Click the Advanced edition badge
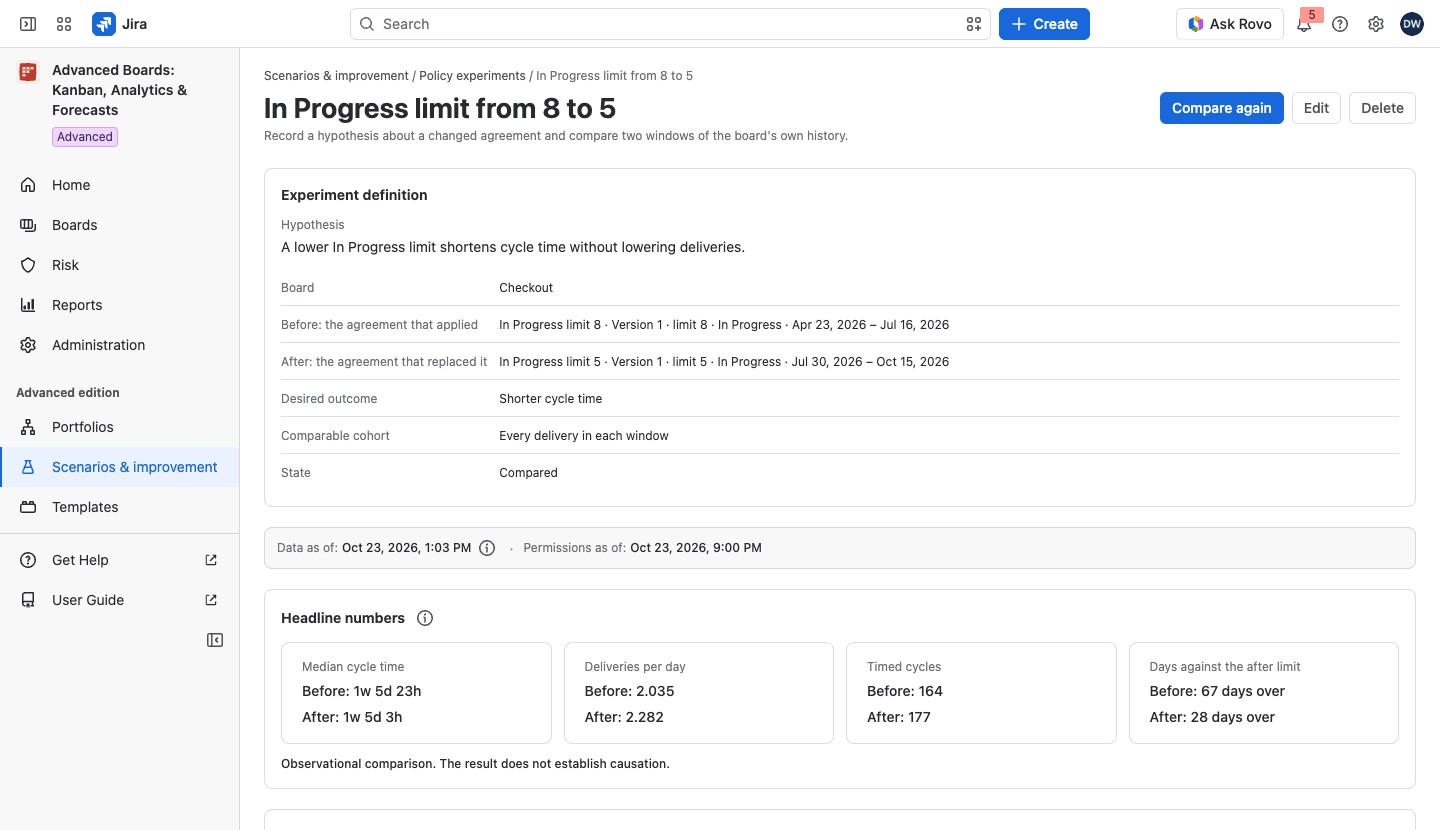The width and height of the screenshot is (1440, 830). point(85,137)
